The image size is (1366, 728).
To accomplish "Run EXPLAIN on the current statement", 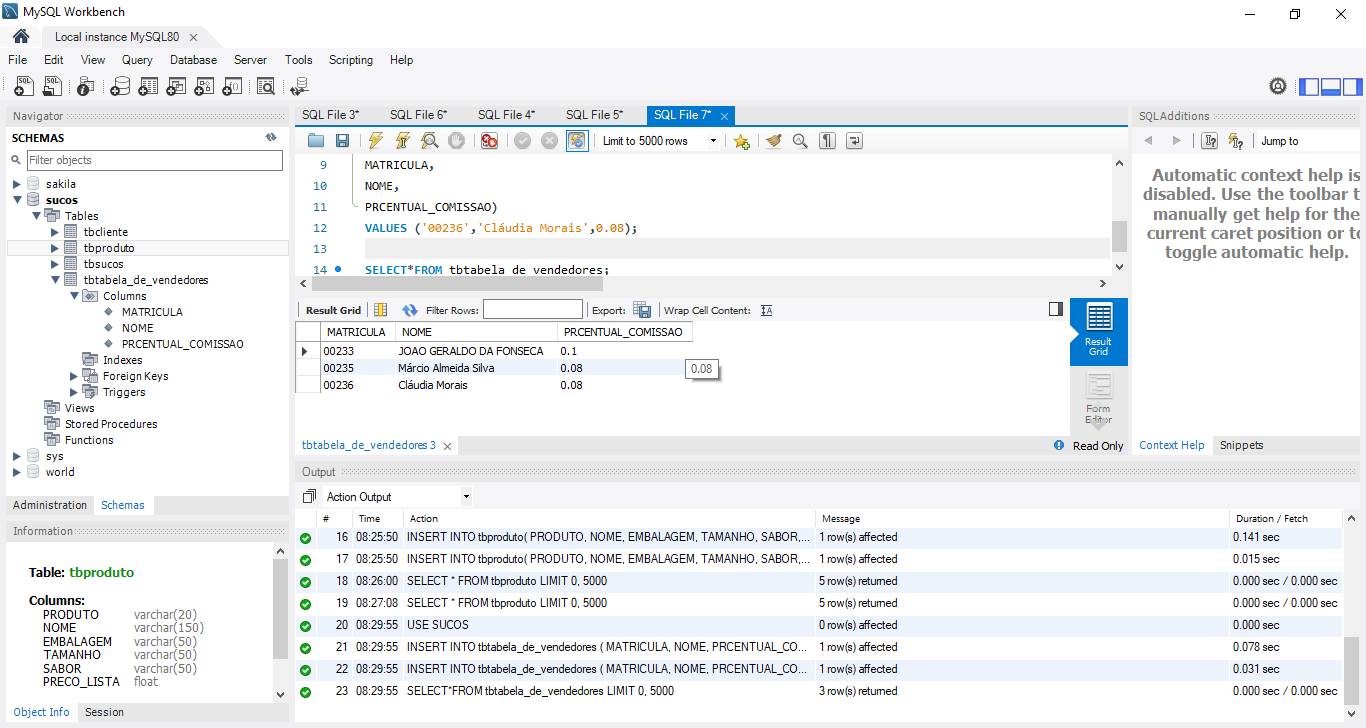I will click(430, 141).
